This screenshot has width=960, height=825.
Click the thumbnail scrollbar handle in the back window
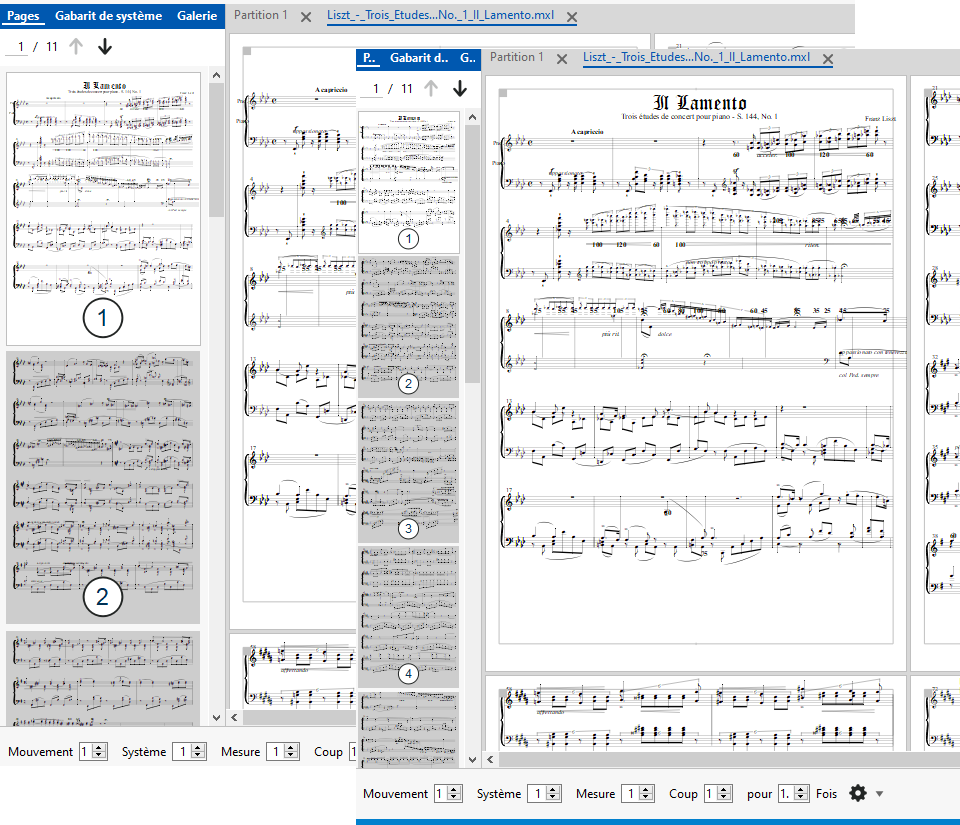[x=216, y=150]
